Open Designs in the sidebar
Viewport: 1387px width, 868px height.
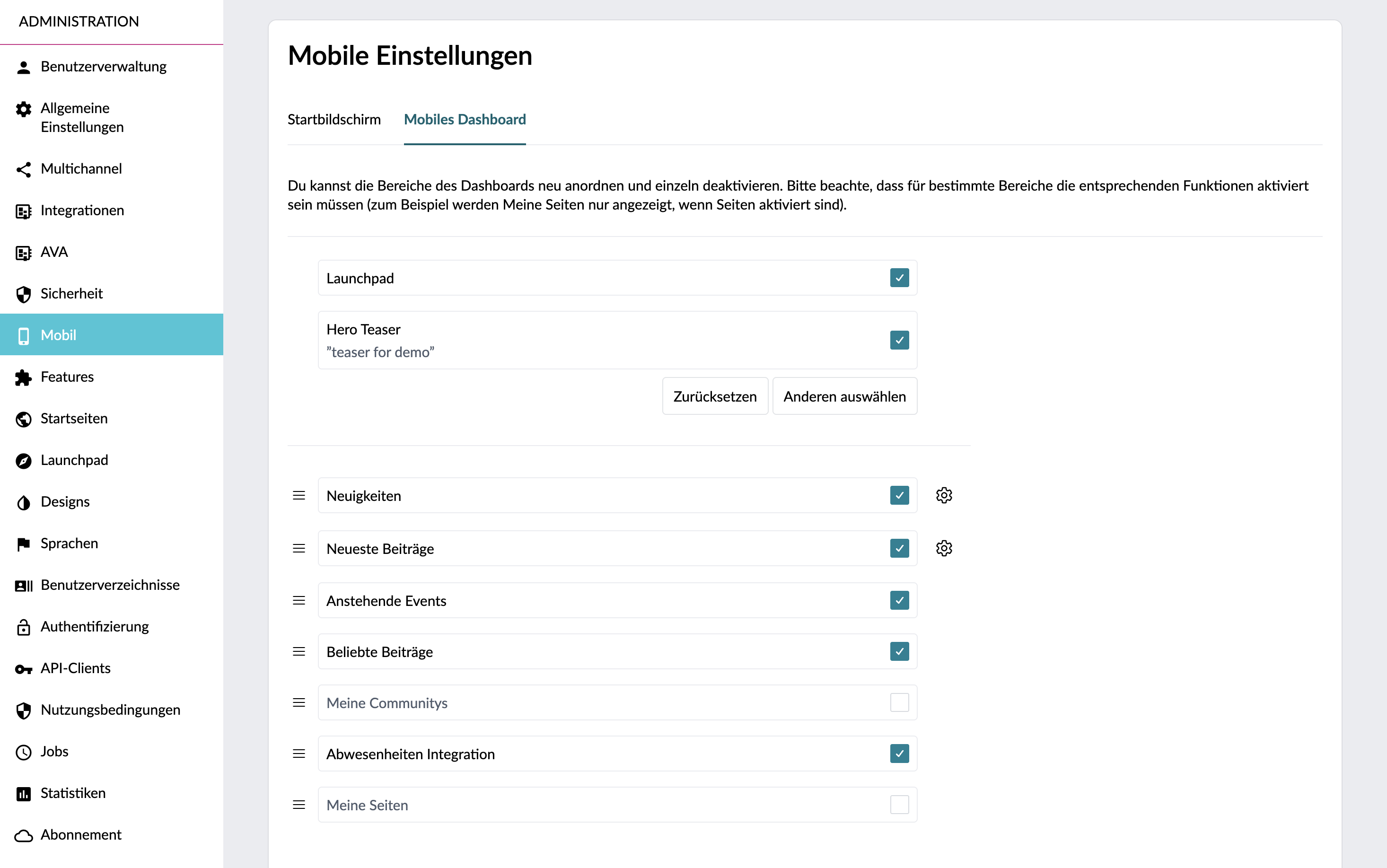pos(65,502)
